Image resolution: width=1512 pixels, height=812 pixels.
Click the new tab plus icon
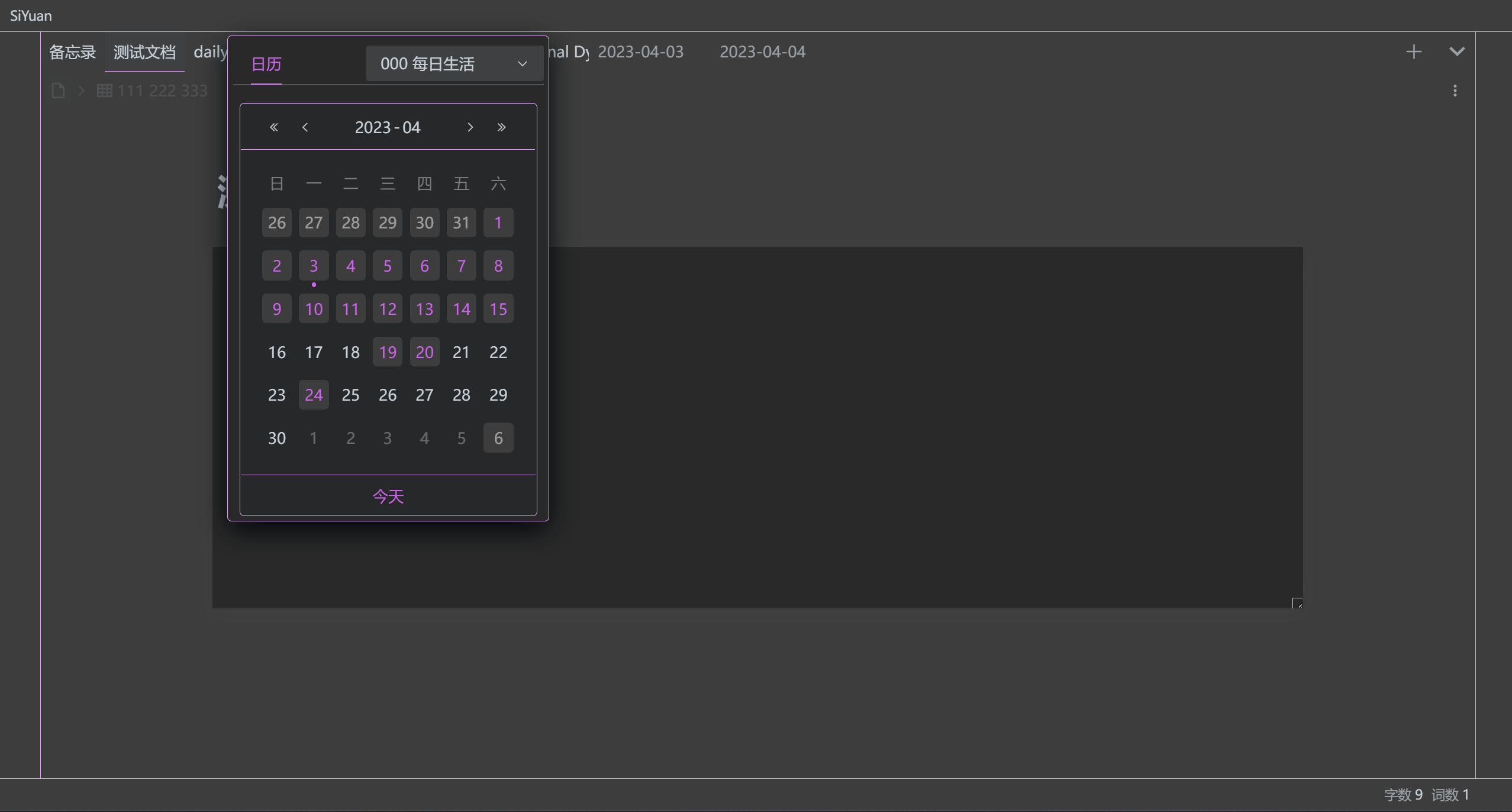(x=1414, y=52)
